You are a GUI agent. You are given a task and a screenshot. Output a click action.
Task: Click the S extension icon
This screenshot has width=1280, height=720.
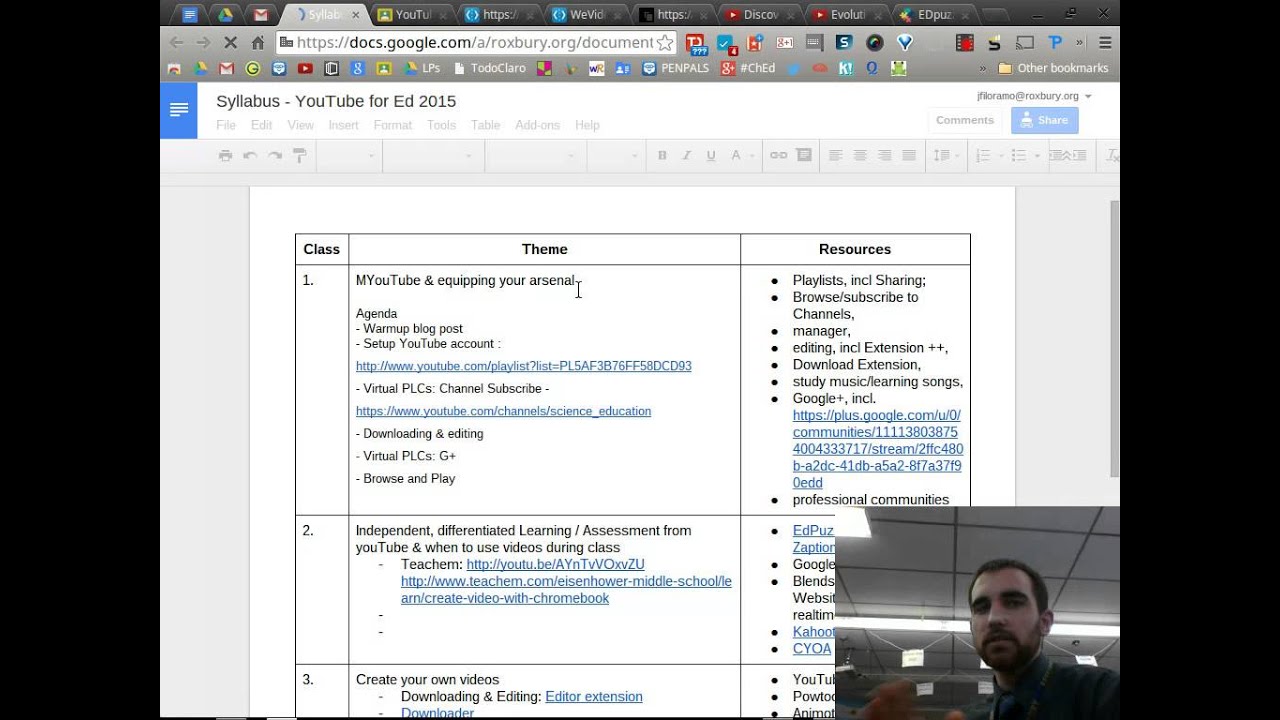click(x=844, y=43)
